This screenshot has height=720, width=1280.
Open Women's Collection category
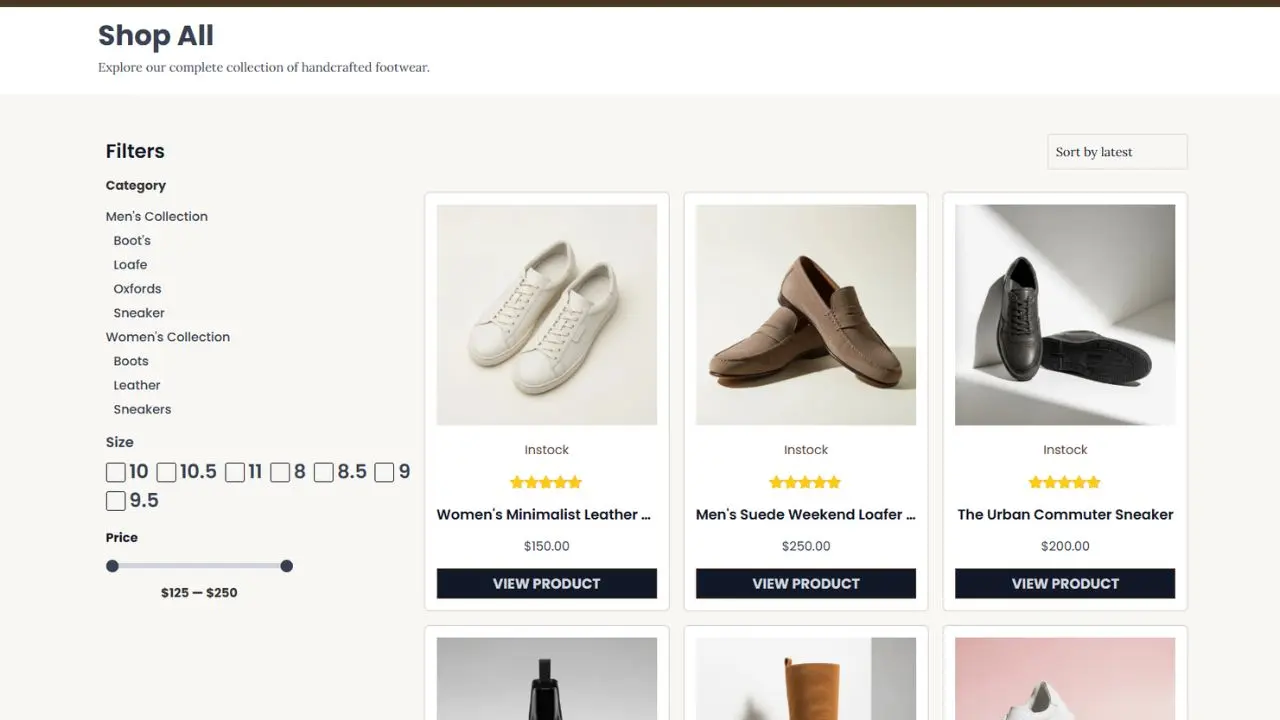[x=168, y=337]
